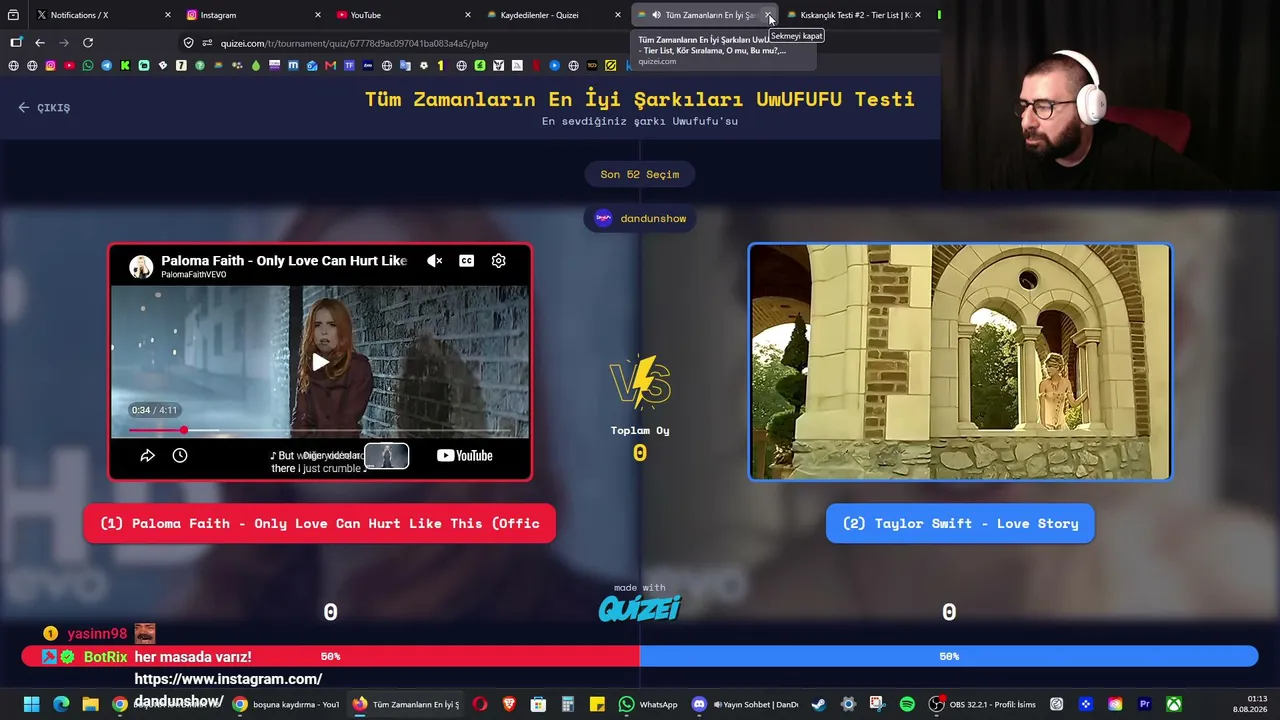This screenshot has width=1280, height=720.
Task: Open the dandunshow creator profile
Action: tap(640, 218)
